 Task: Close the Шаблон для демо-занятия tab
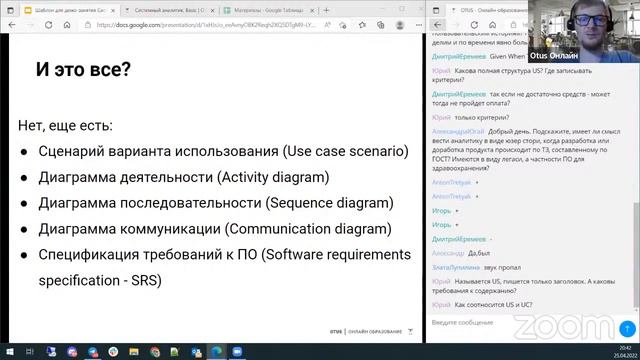(113, 10)
